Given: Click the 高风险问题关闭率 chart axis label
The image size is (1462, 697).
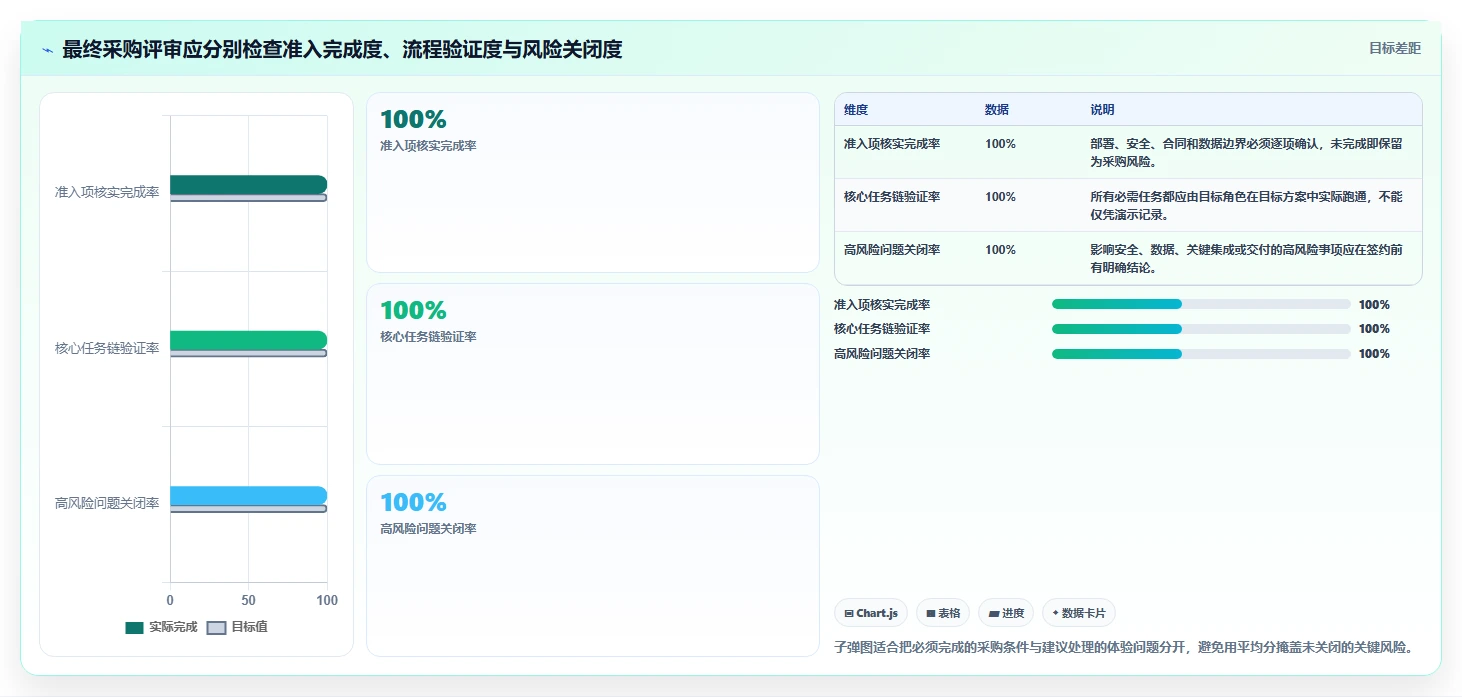Looking at the screenshot, I should 107,503.
